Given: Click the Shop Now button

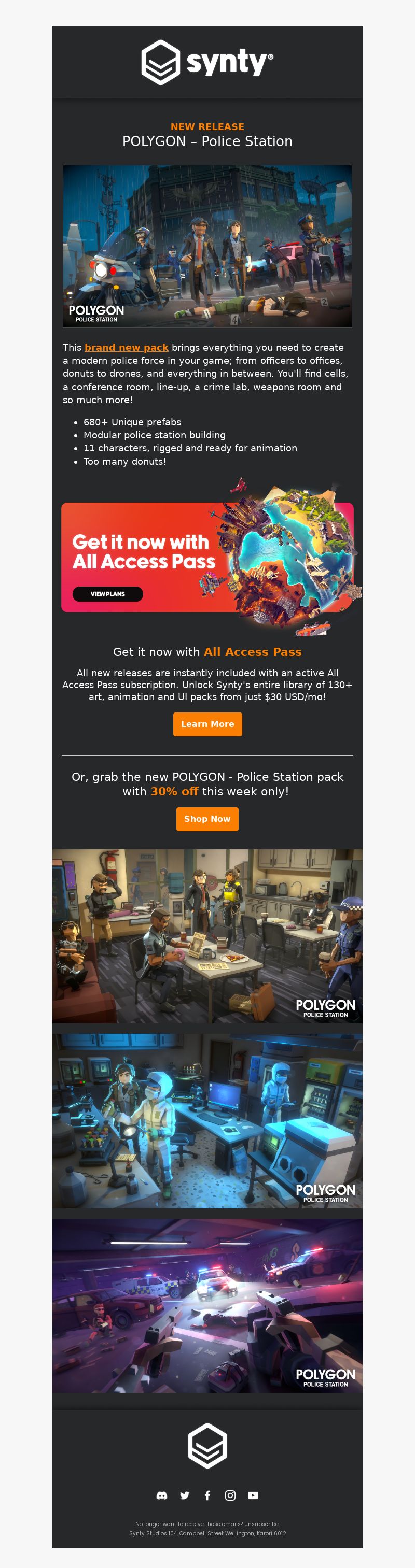Looking at the screenshot, I should click(x=207, y=819).
